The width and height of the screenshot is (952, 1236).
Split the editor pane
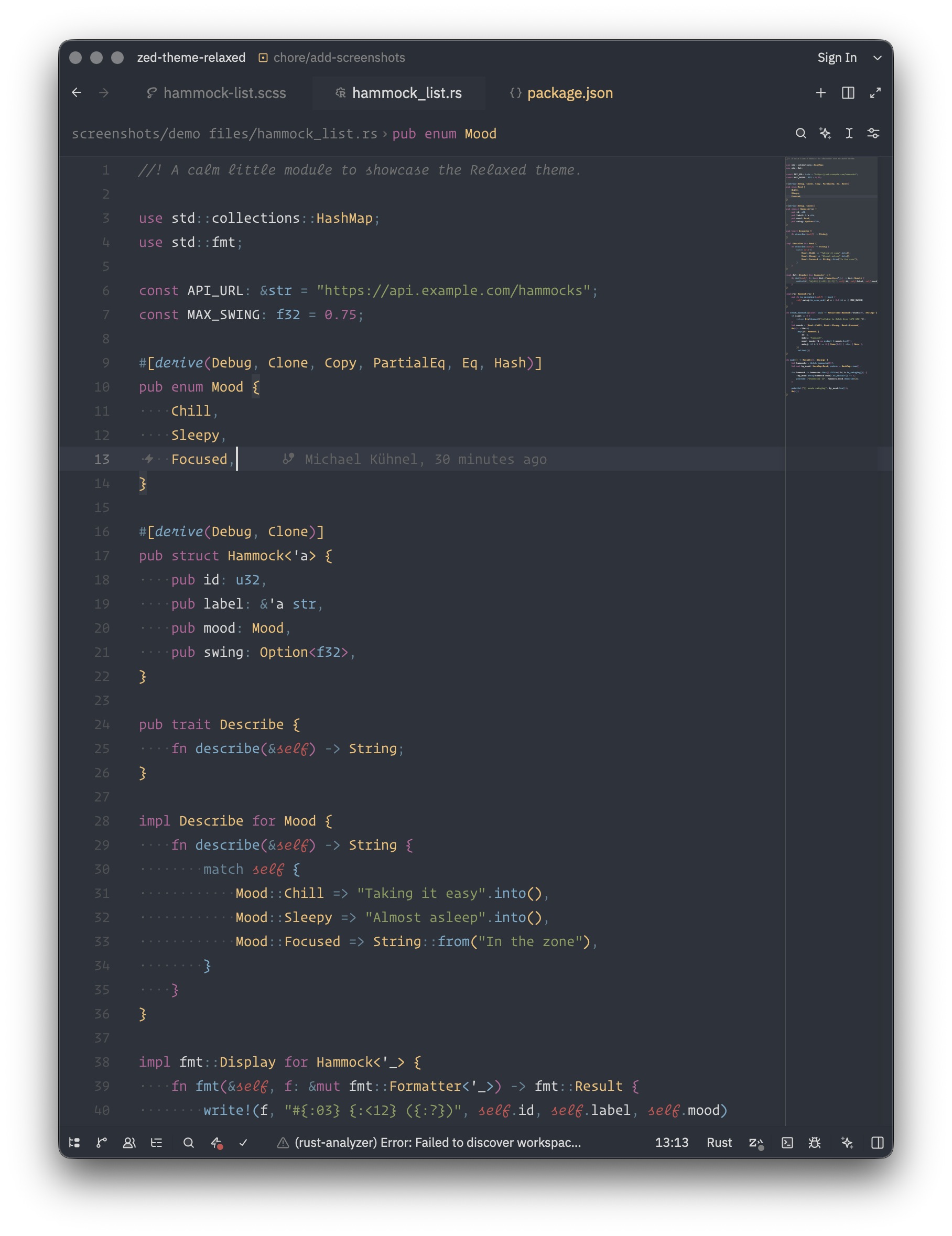848,93
